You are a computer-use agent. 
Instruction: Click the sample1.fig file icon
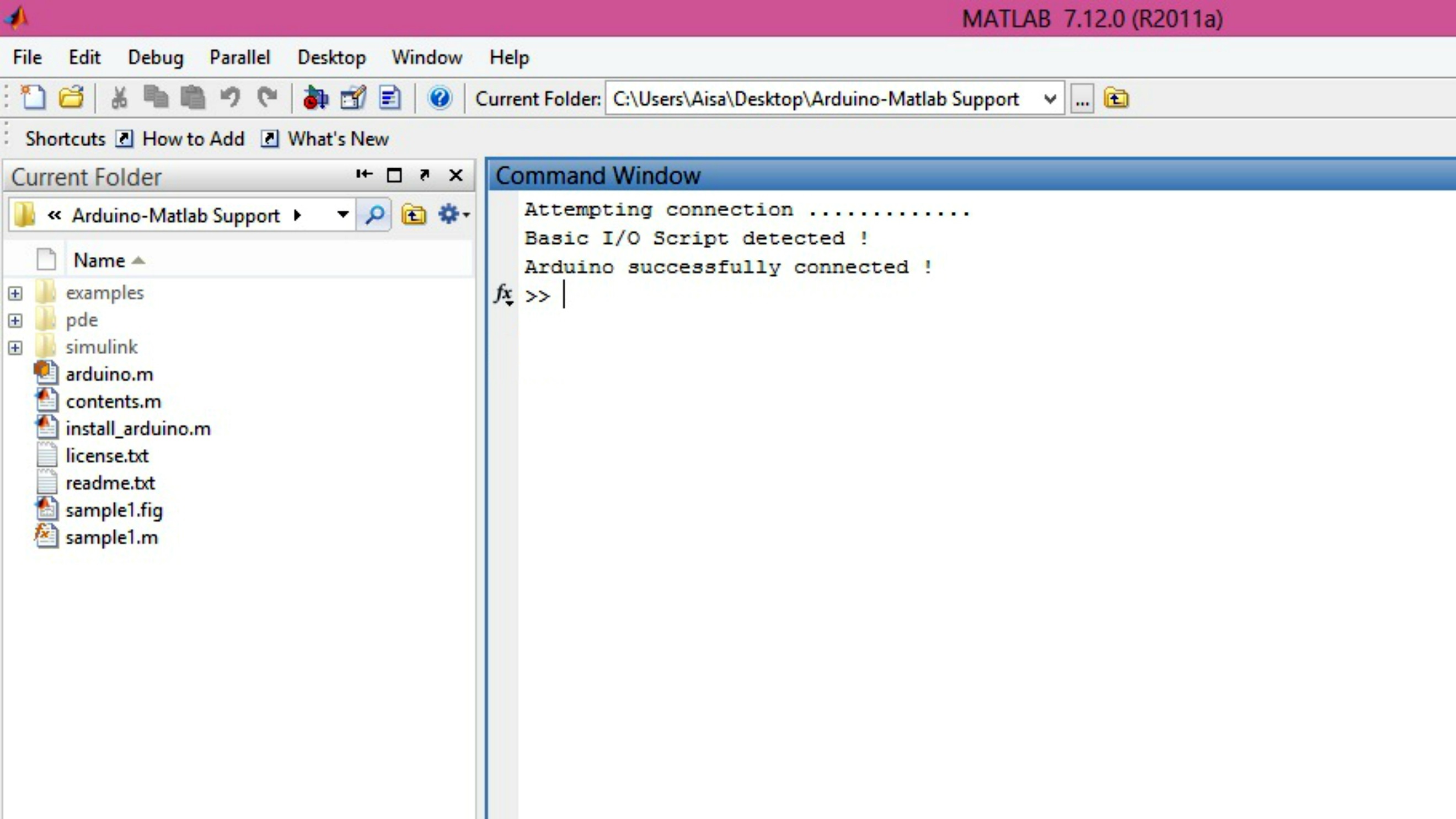[46, 508]
